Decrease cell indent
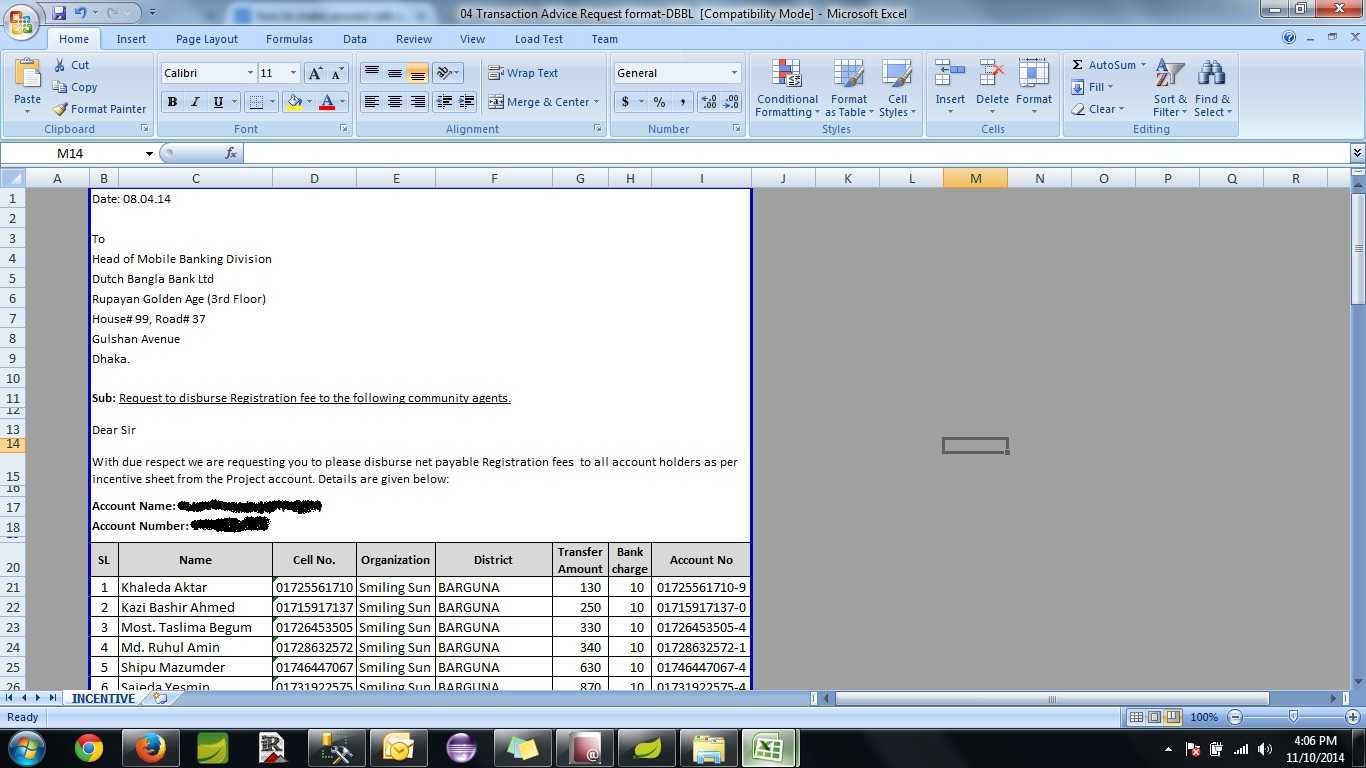 point(444,102)
